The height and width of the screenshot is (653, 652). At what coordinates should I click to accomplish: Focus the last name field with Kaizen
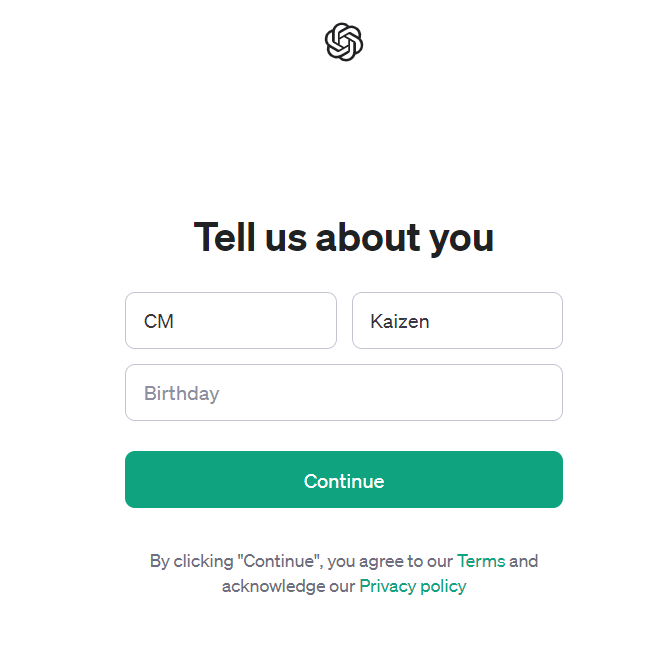click(457, 321)
